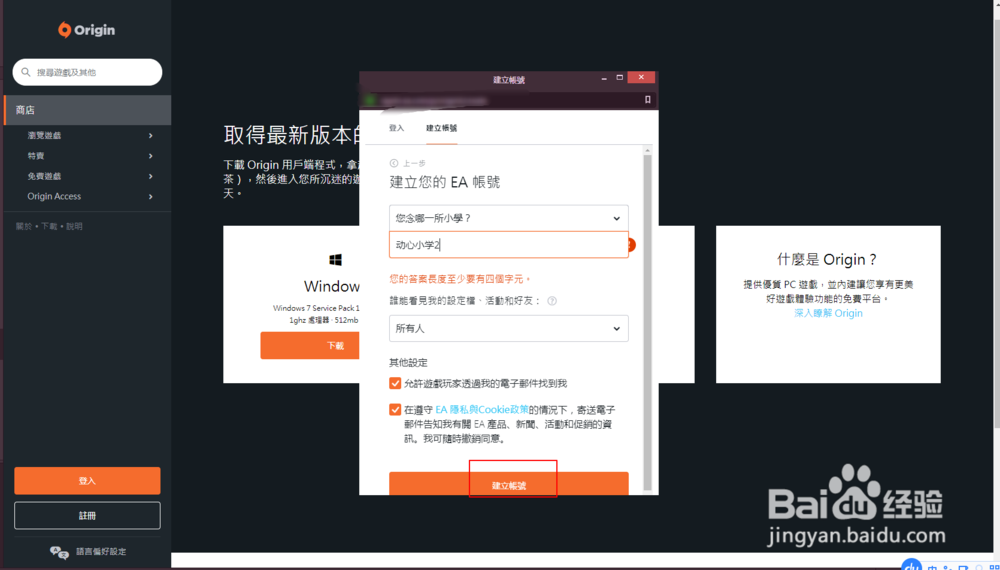Click the 說明 help link
The height and width of the screenshot is (570, 1000).
(x=75, y=226)
